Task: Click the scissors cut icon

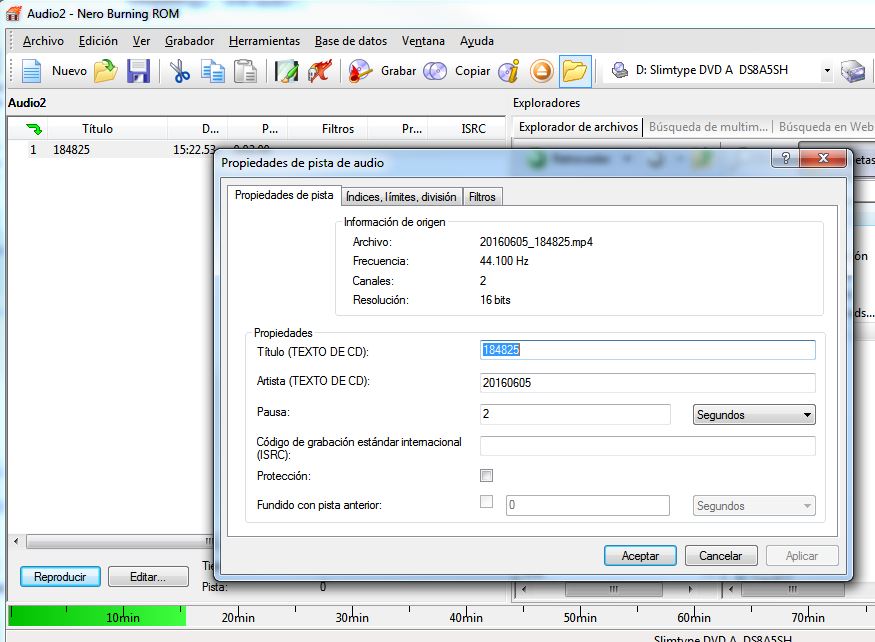Action: 180,71
